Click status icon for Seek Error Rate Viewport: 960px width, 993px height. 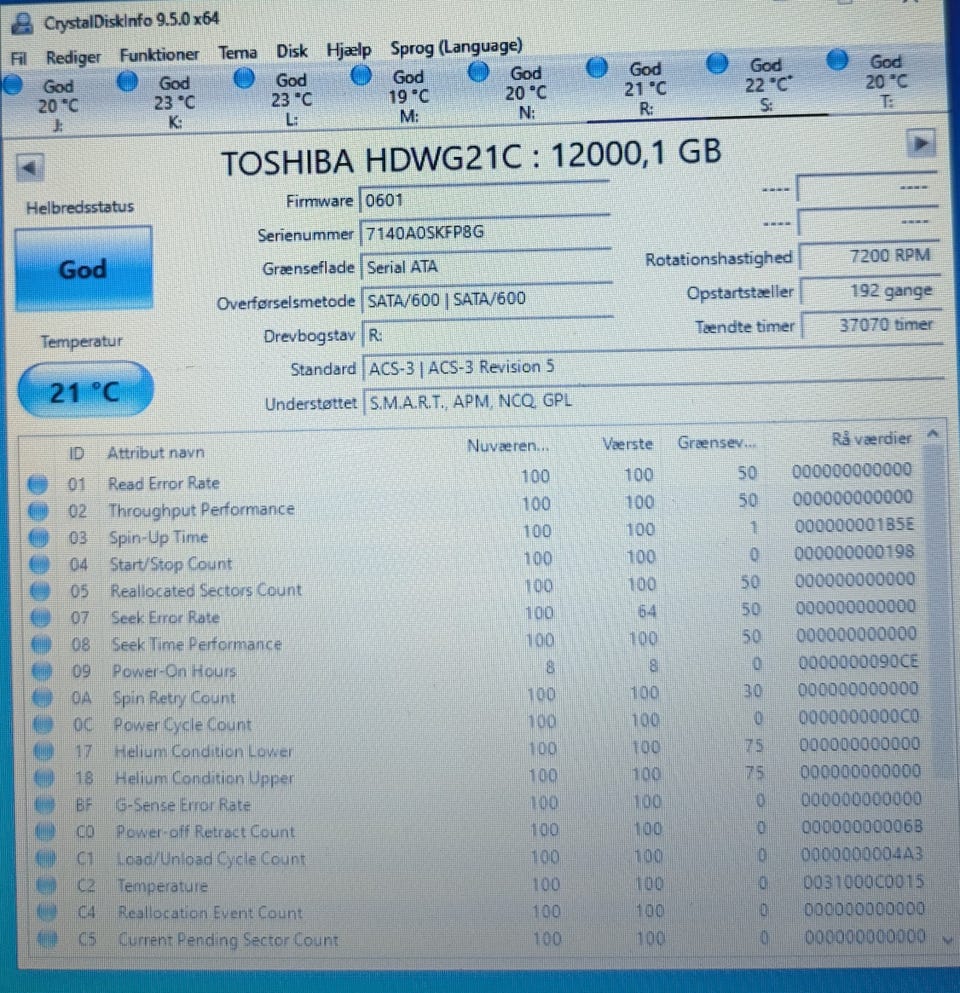tap(41, 617)
